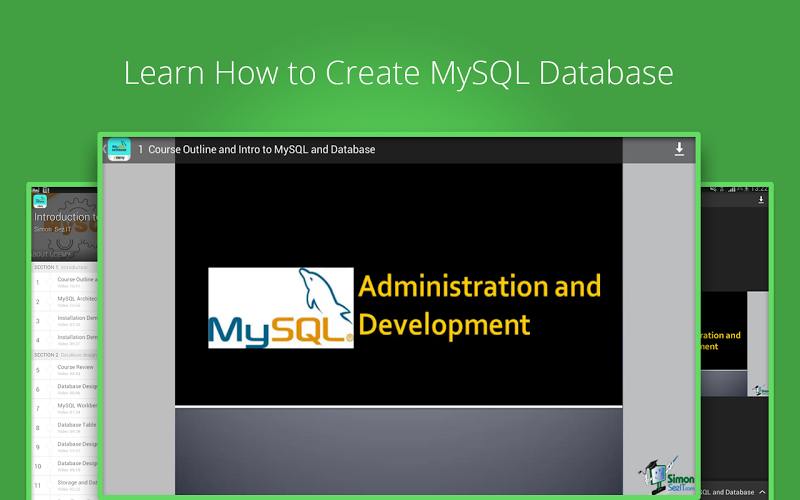Open lecture 6 Database Design
The width and height of the screenshot is (800, 500).
click(64, 389)
